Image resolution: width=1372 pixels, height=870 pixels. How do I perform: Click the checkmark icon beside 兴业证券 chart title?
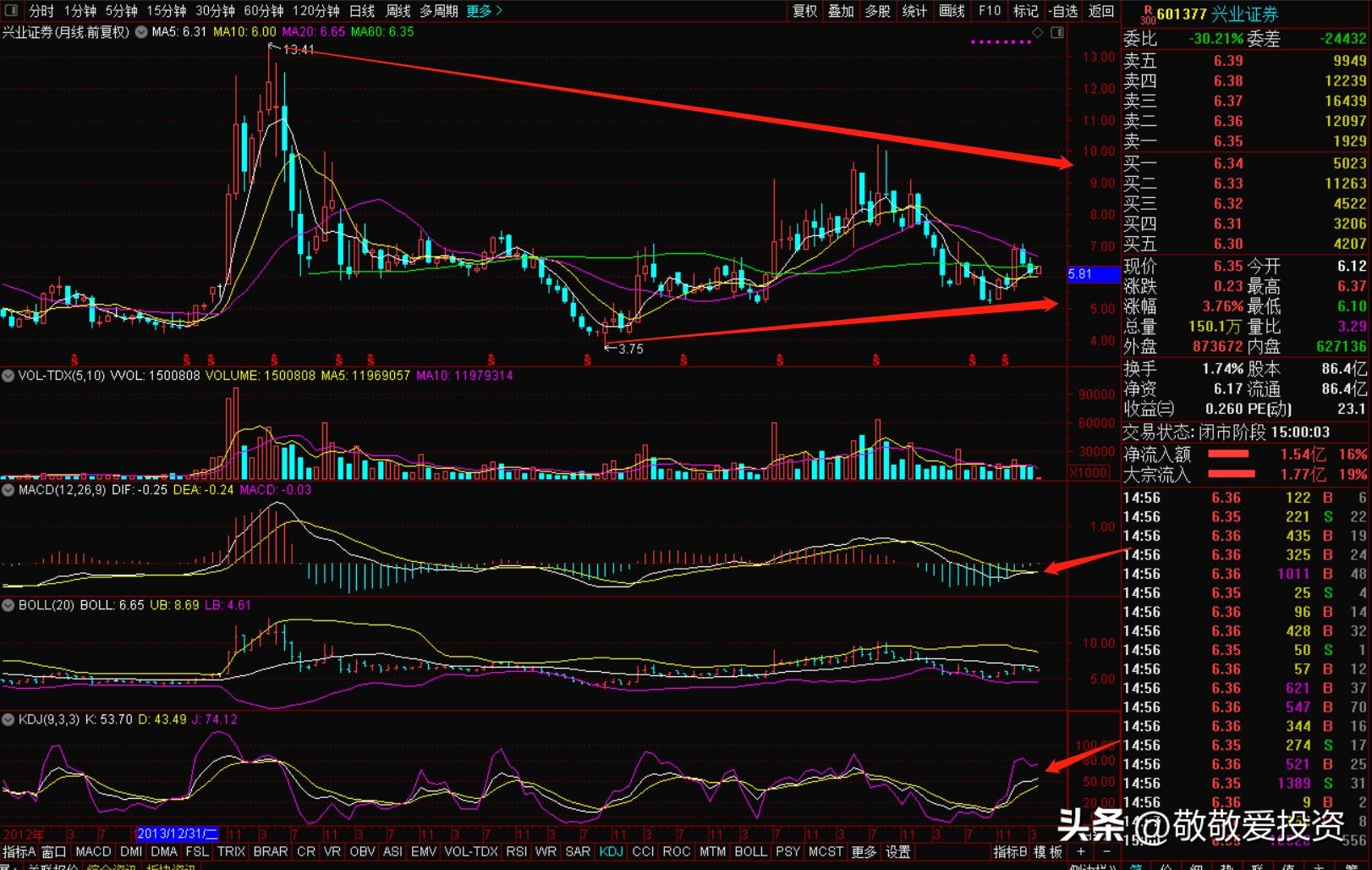point(141,32)
